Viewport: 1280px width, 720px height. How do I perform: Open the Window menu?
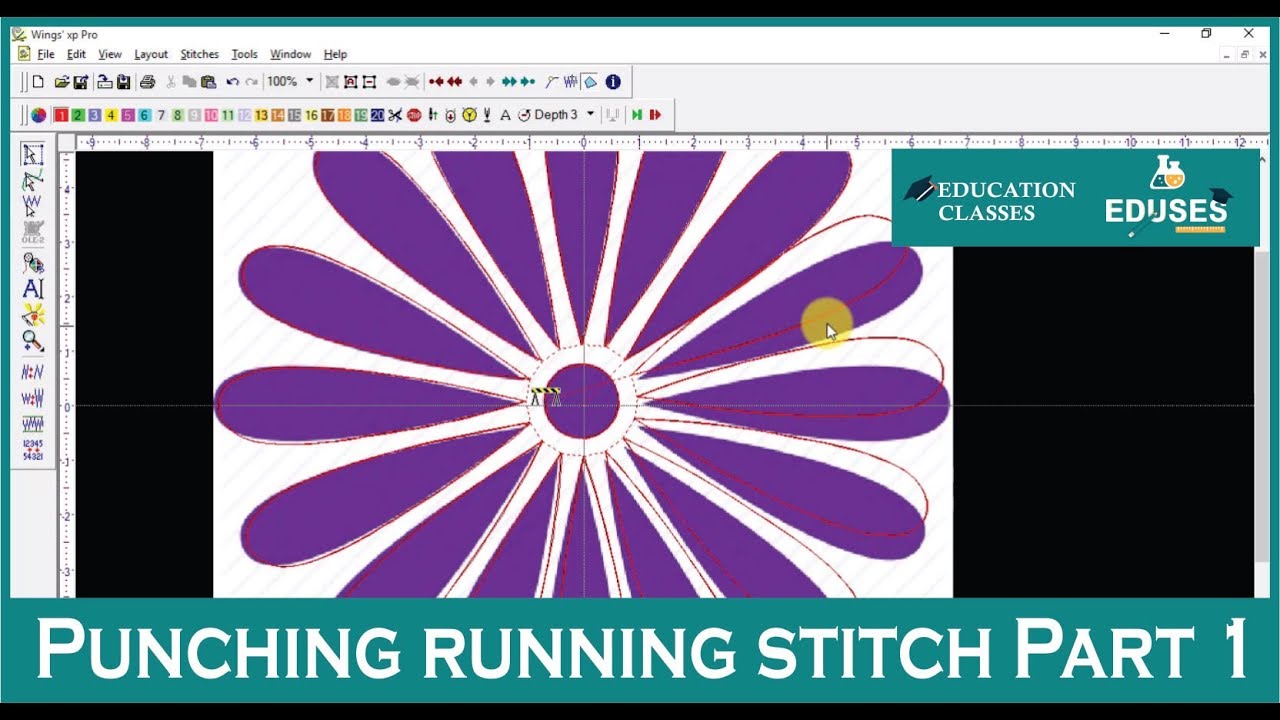click(x=290, y=54)
